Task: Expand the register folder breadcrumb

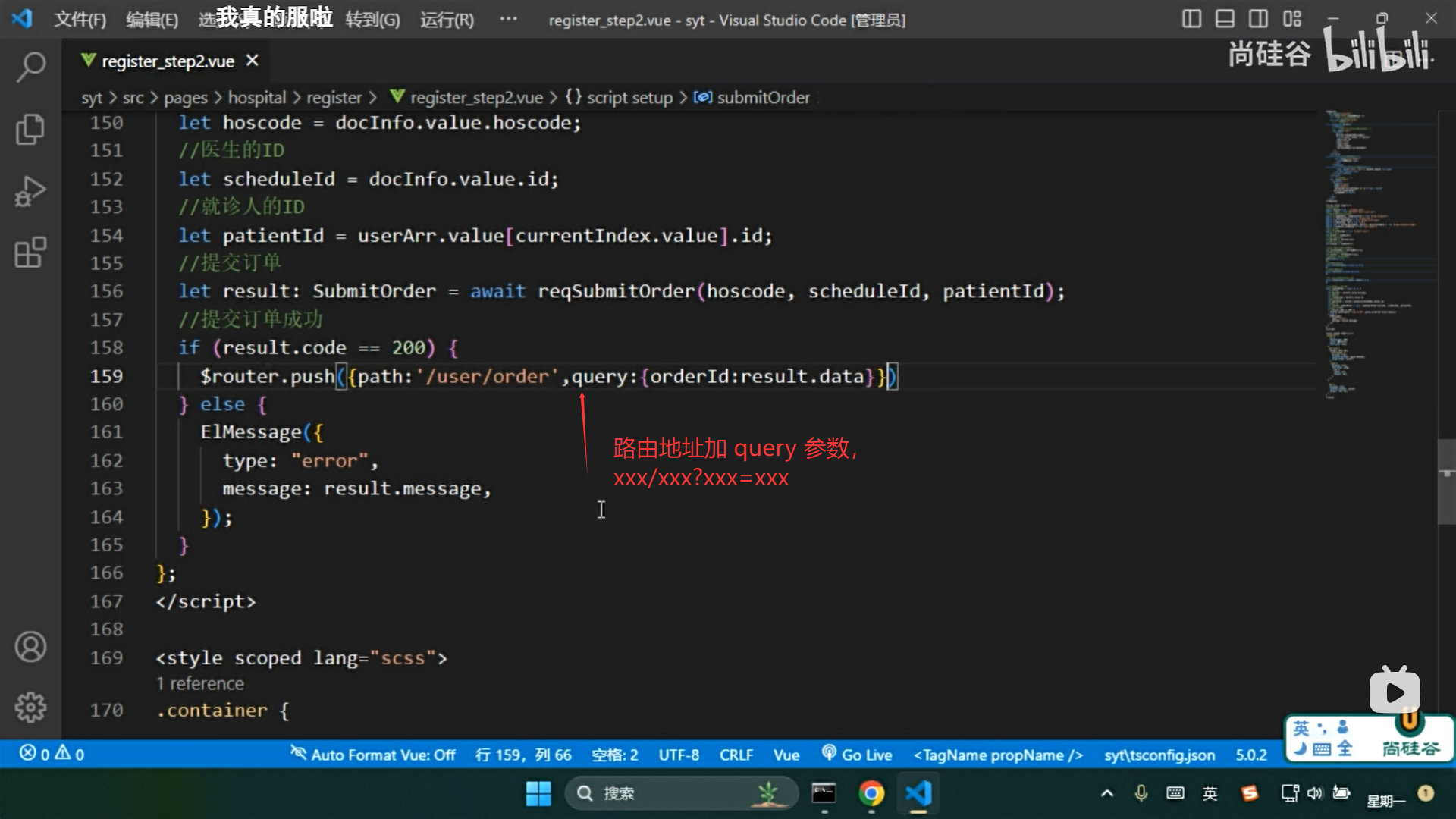Action: (x=334, y=98)
